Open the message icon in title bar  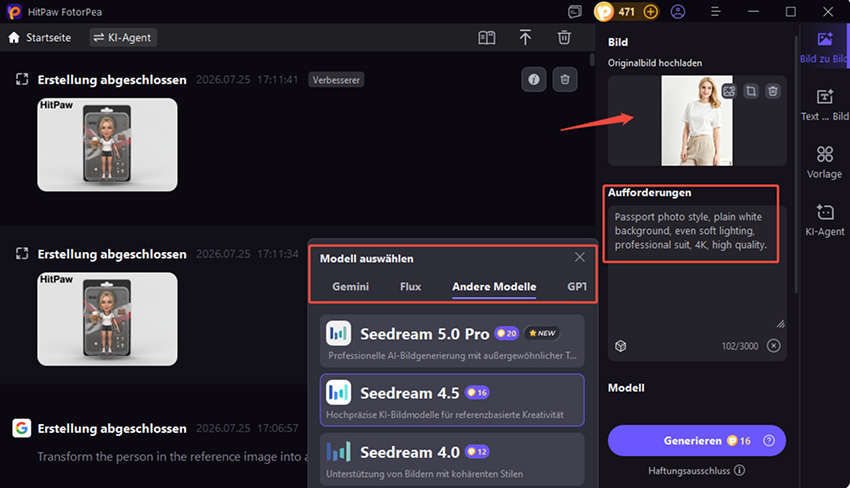click(575, 11)
